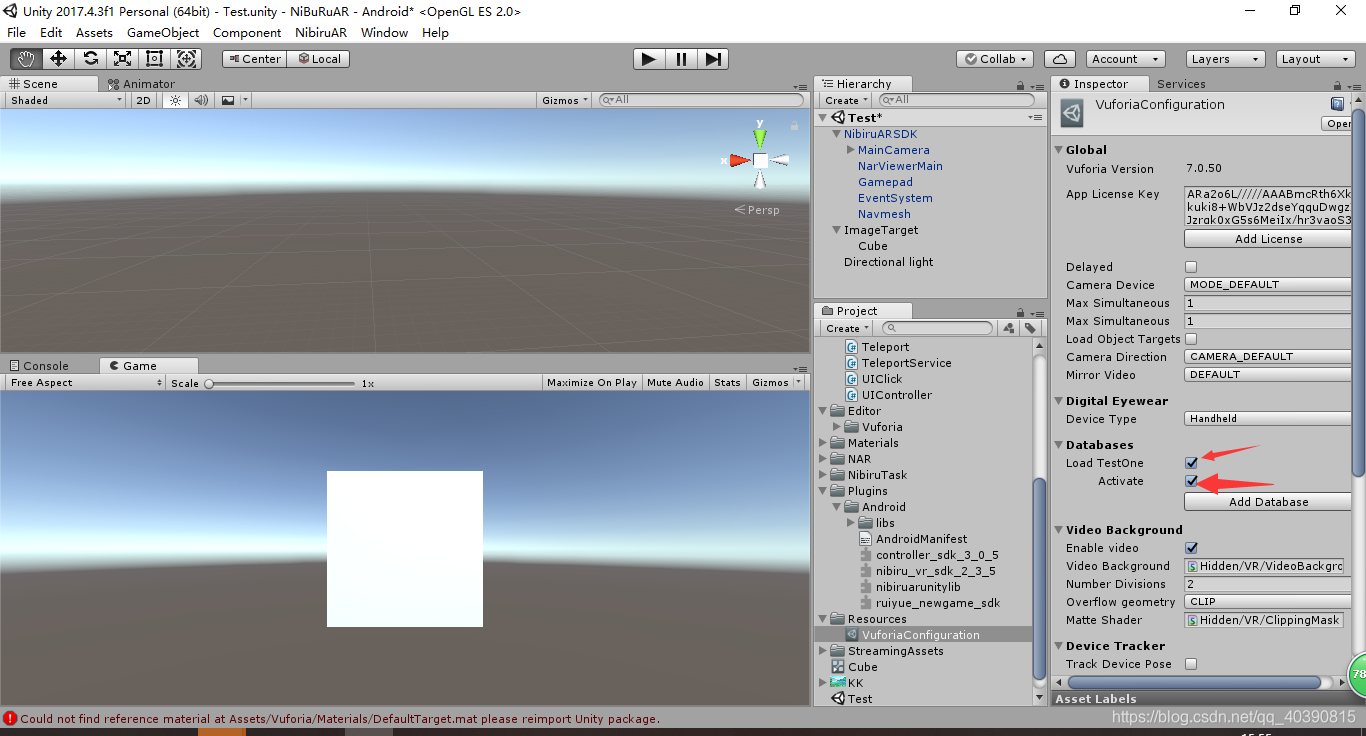Open the Device Type Handheld dropdown
This screenshot has width=1366, height=736.
point(1268,419)
